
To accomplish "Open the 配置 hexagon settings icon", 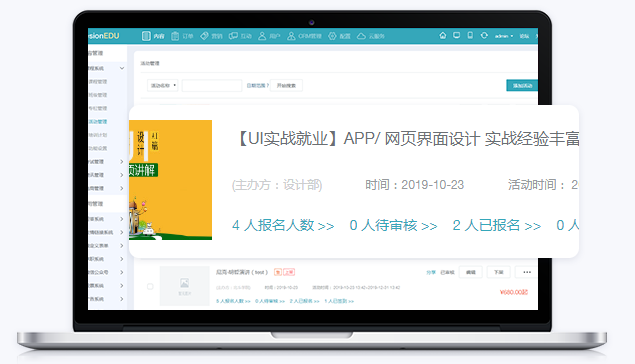I will coord(332,36).
